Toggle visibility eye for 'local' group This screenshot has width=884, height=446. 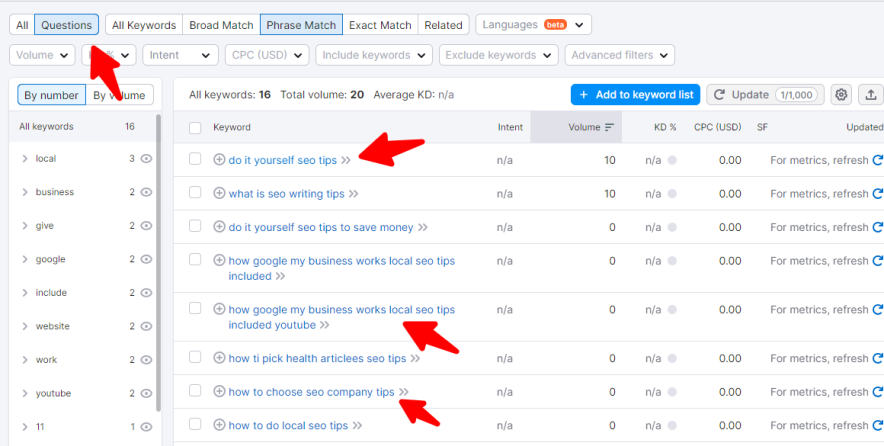147,159
